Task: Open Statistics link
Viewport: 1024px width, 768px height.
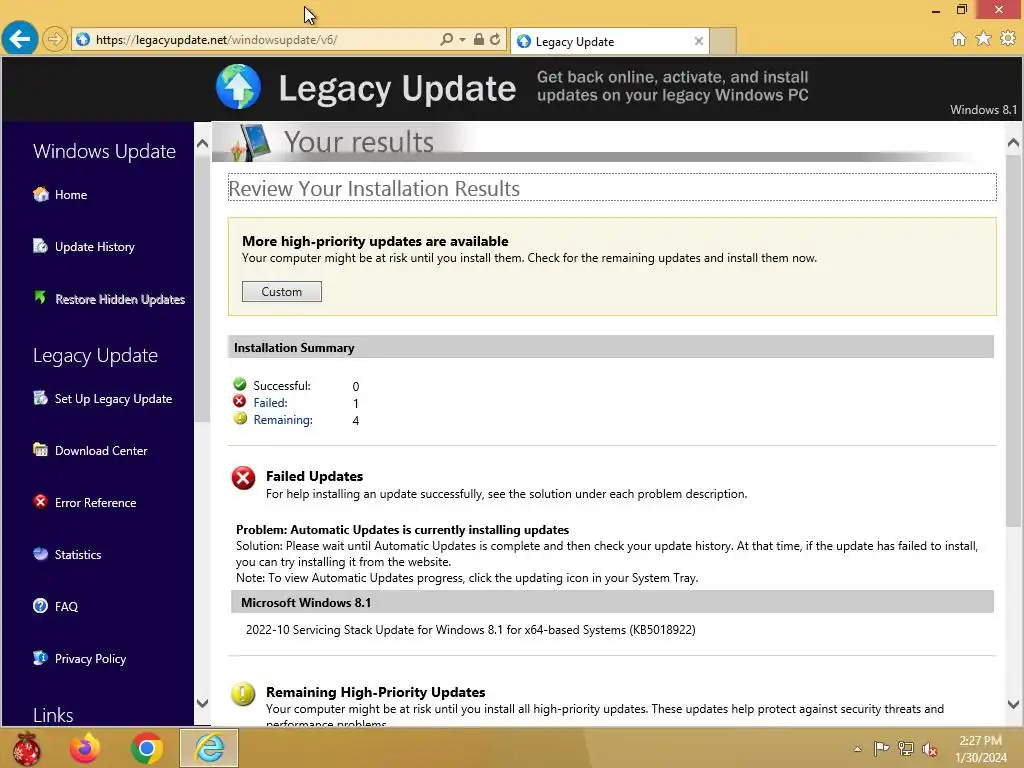Action: click(78, 554)
